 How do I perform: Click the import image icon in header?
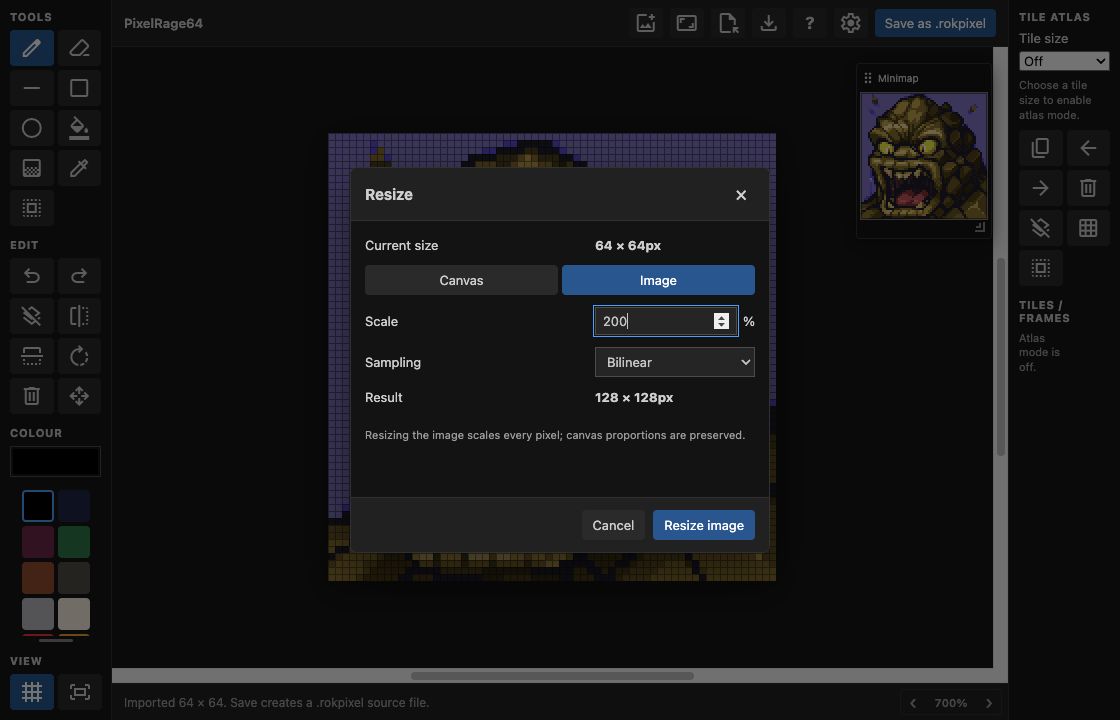[646, 23]
